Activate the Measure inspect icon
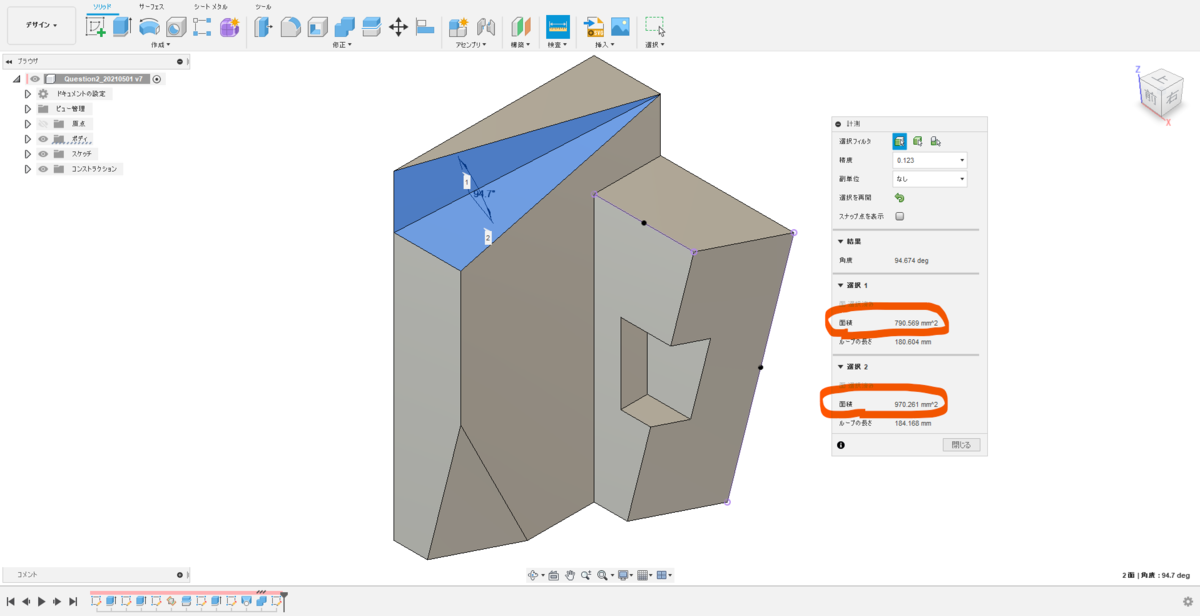The image size is (1200, 616). coord(558,27)
